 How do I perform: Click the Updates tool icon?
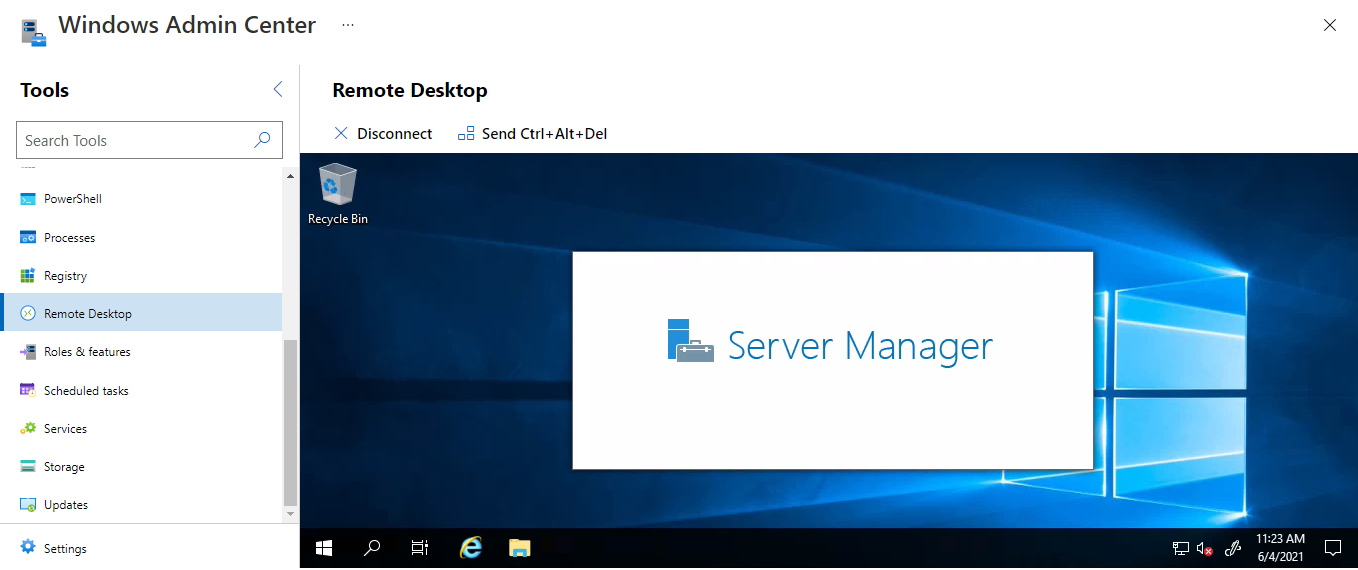(28, 505)
